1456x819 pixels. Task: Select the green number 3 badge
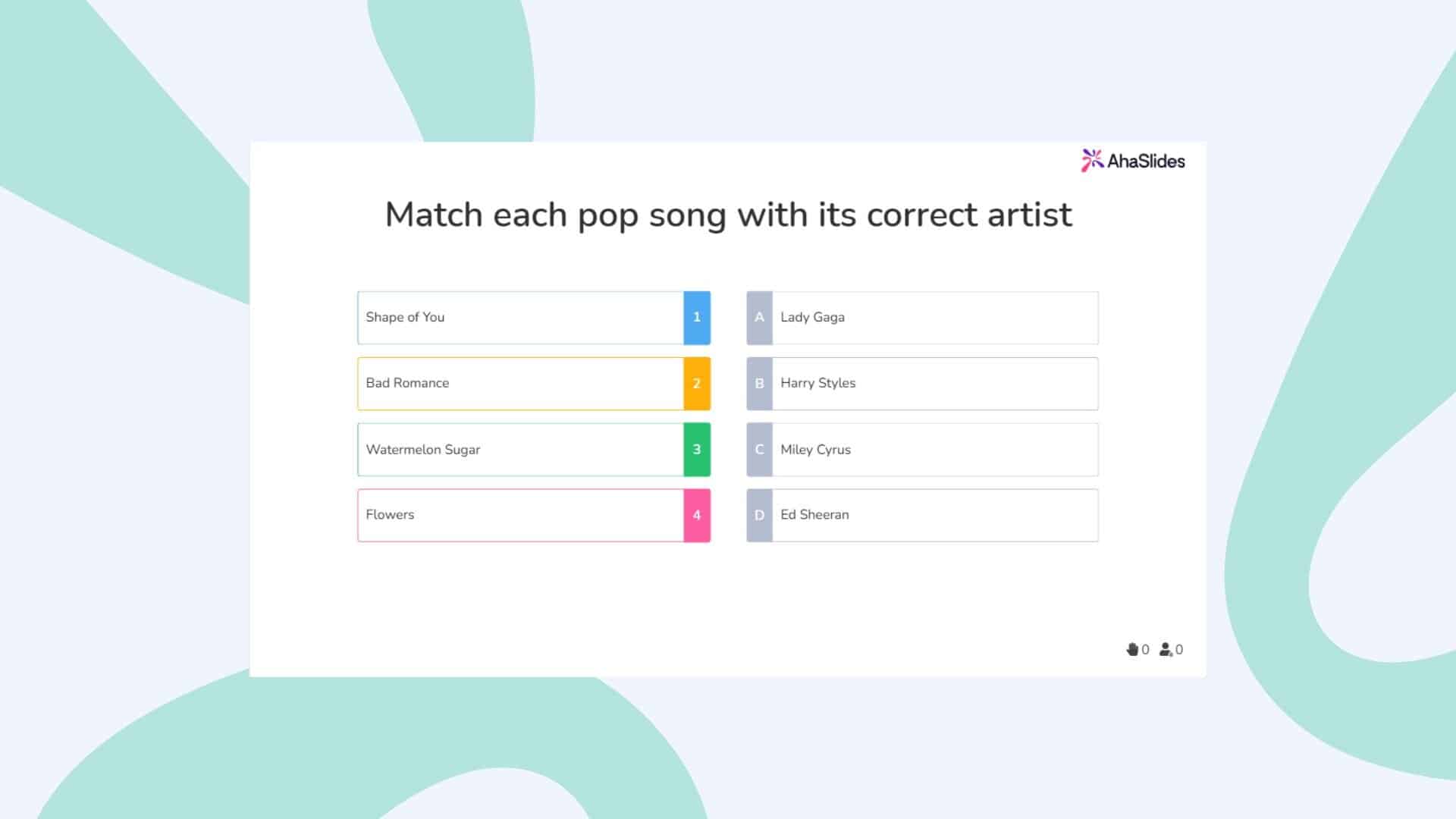click(696, 449)
